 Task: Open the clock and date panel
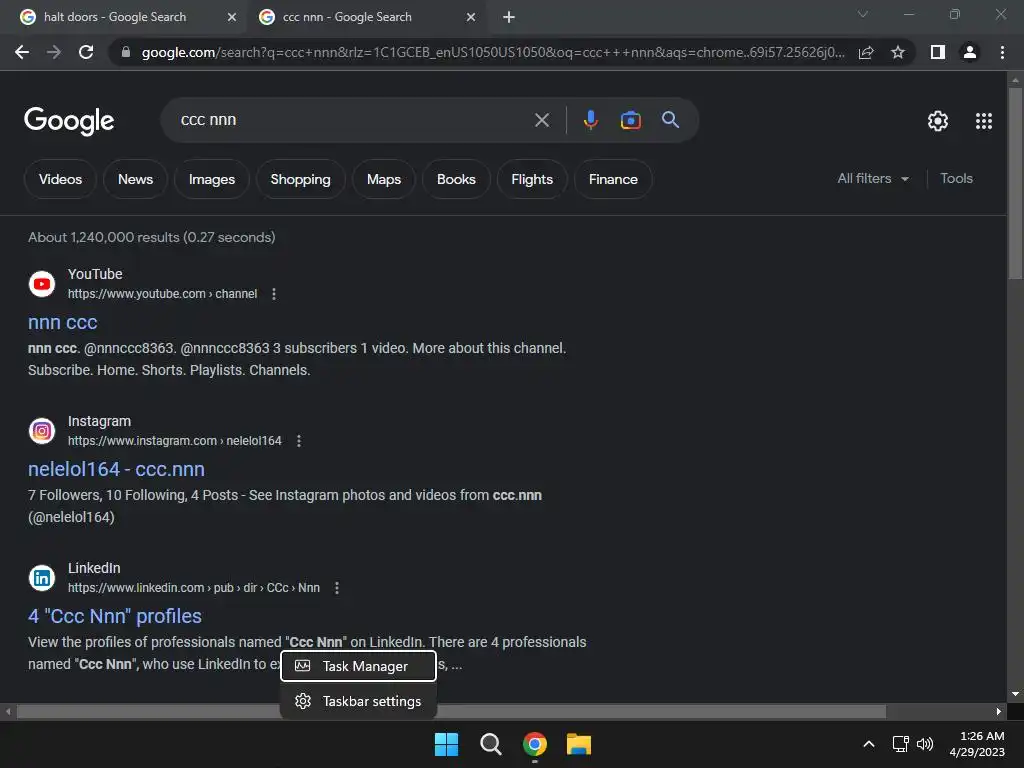[x=977, y=744]
